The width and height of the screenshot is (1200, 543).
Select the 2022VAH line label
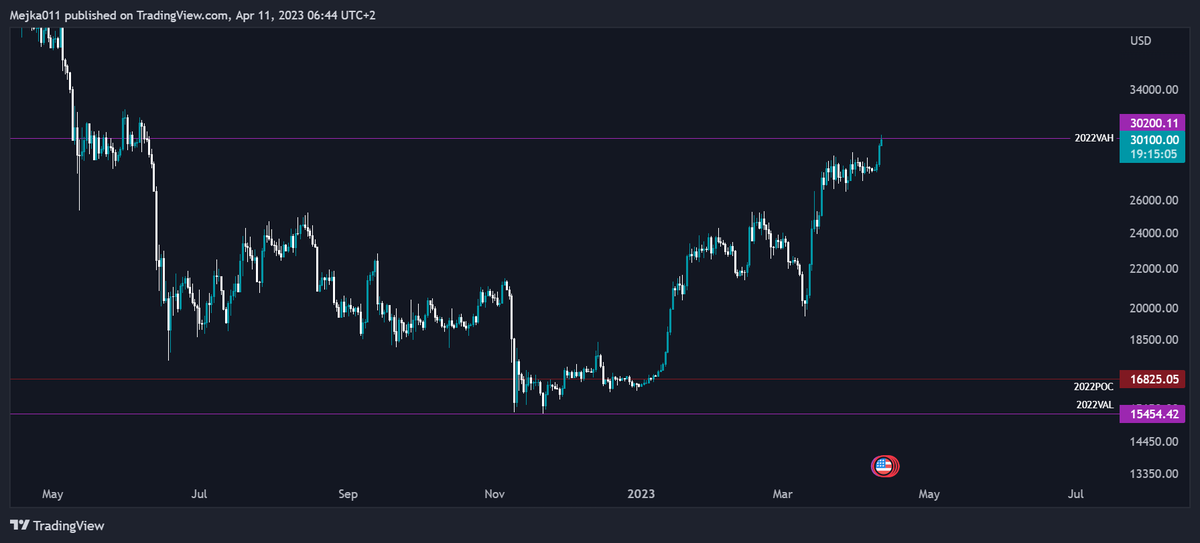(x=1094, y=139)
